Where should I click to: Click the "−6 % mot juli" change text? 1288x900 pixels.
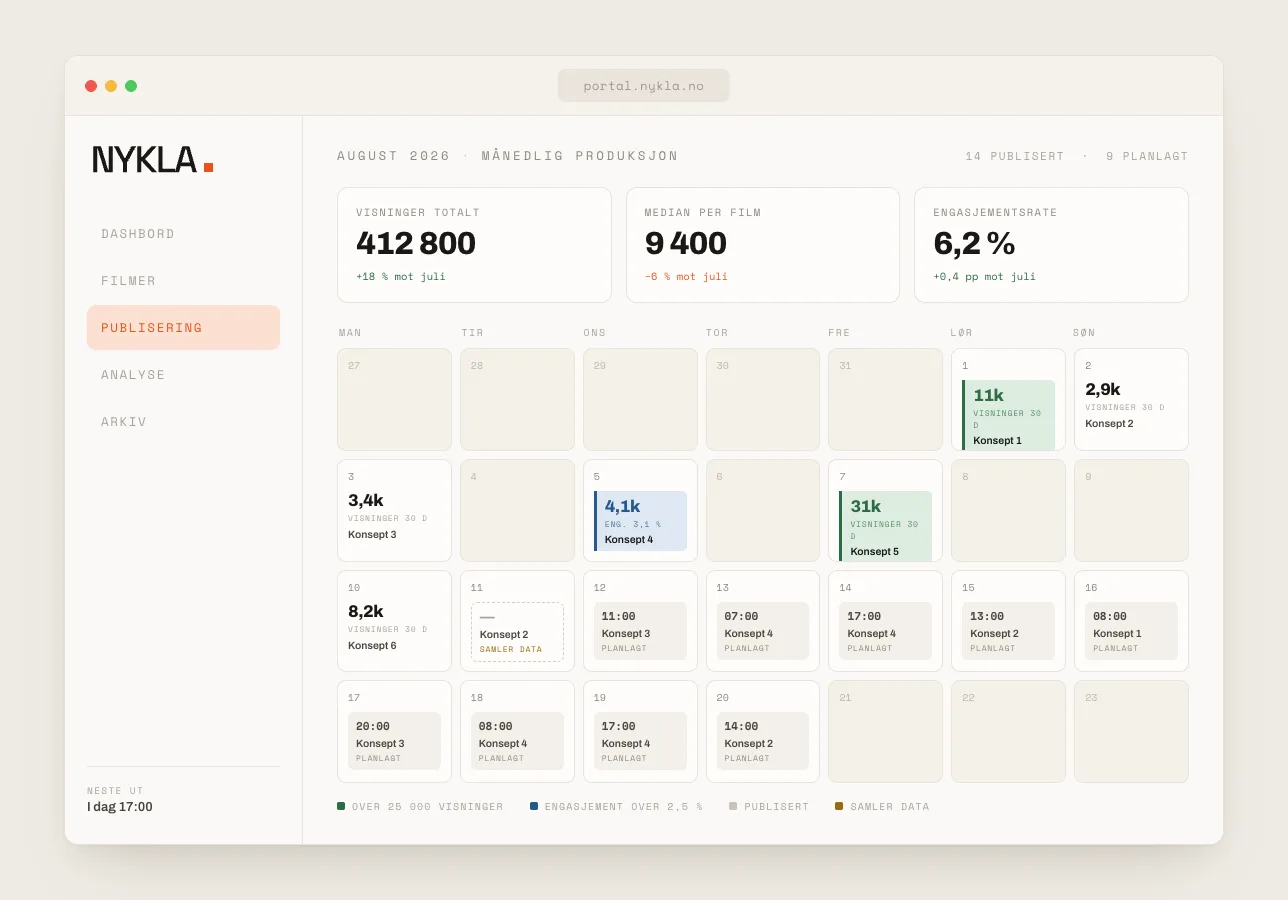tap(686, 276)
